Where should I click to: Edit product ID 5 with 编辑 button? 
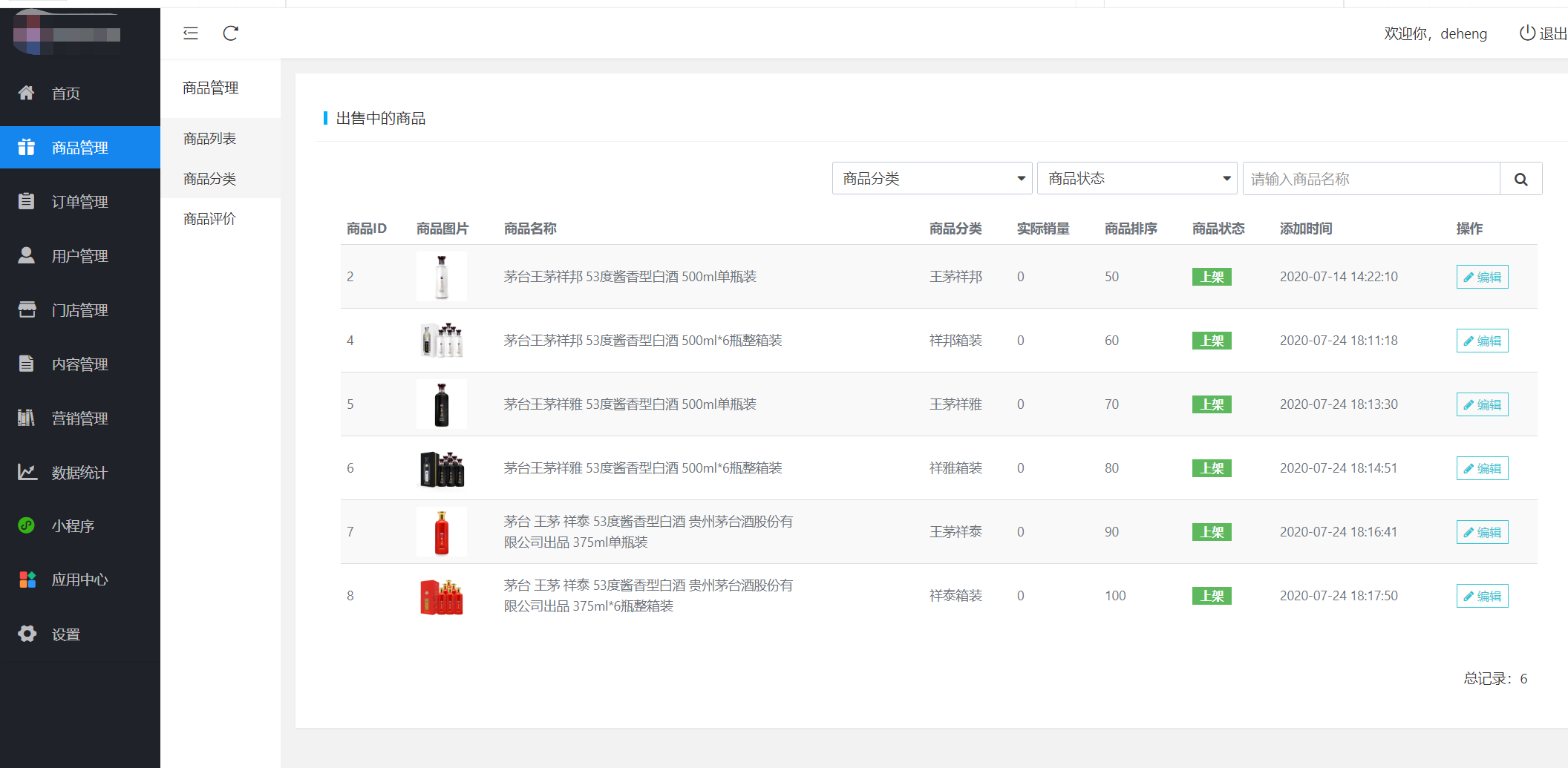1482,404
